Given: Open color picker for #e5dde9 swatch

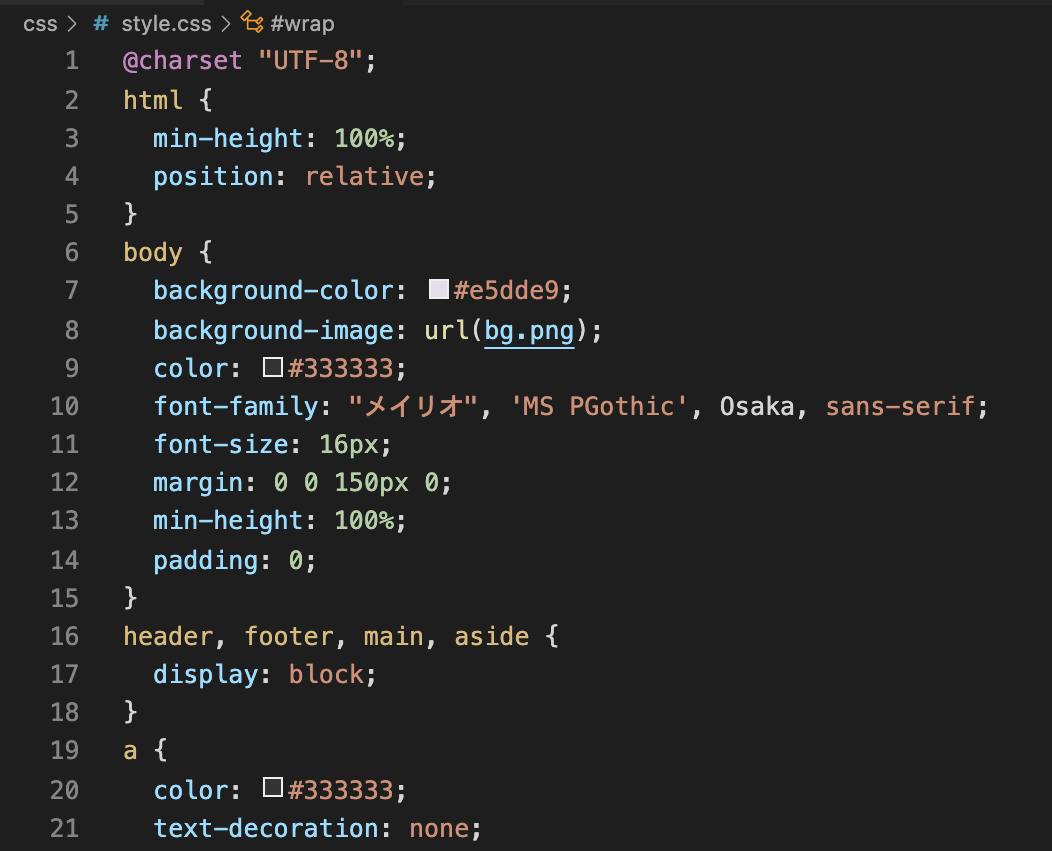Looking at the screenshot, I should click(438, 290).
